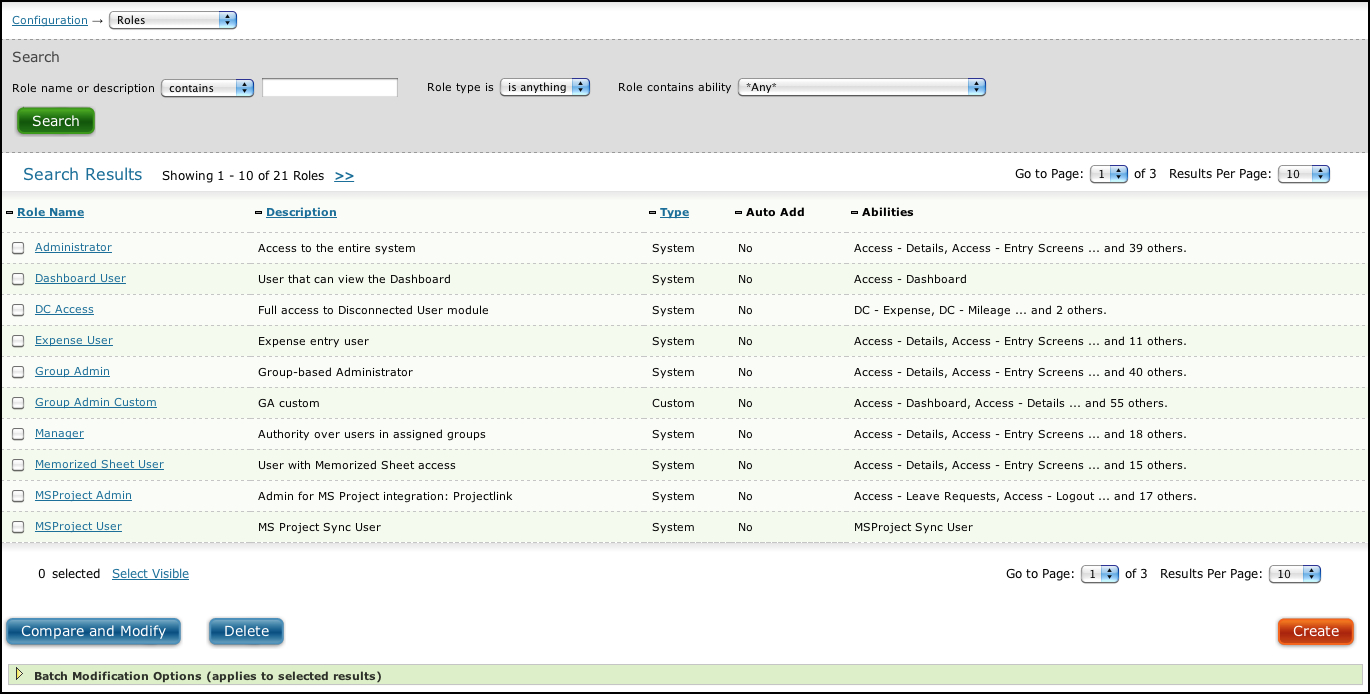This screenshot has height=694, width=1370.
Task: Open the Memorized Sheet User link
Action: tap(99, 464)
